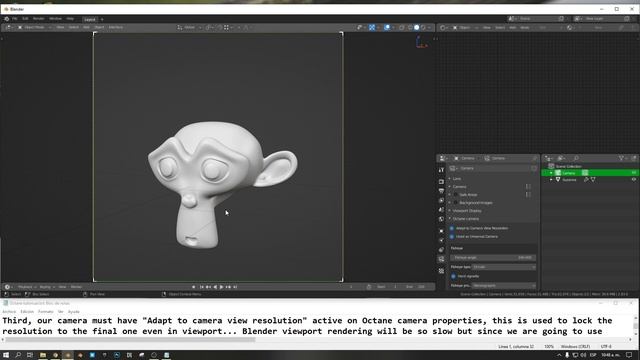640x360 pixels.
Task: Play the animation in reverse
Action: click(x=215, y=287)
